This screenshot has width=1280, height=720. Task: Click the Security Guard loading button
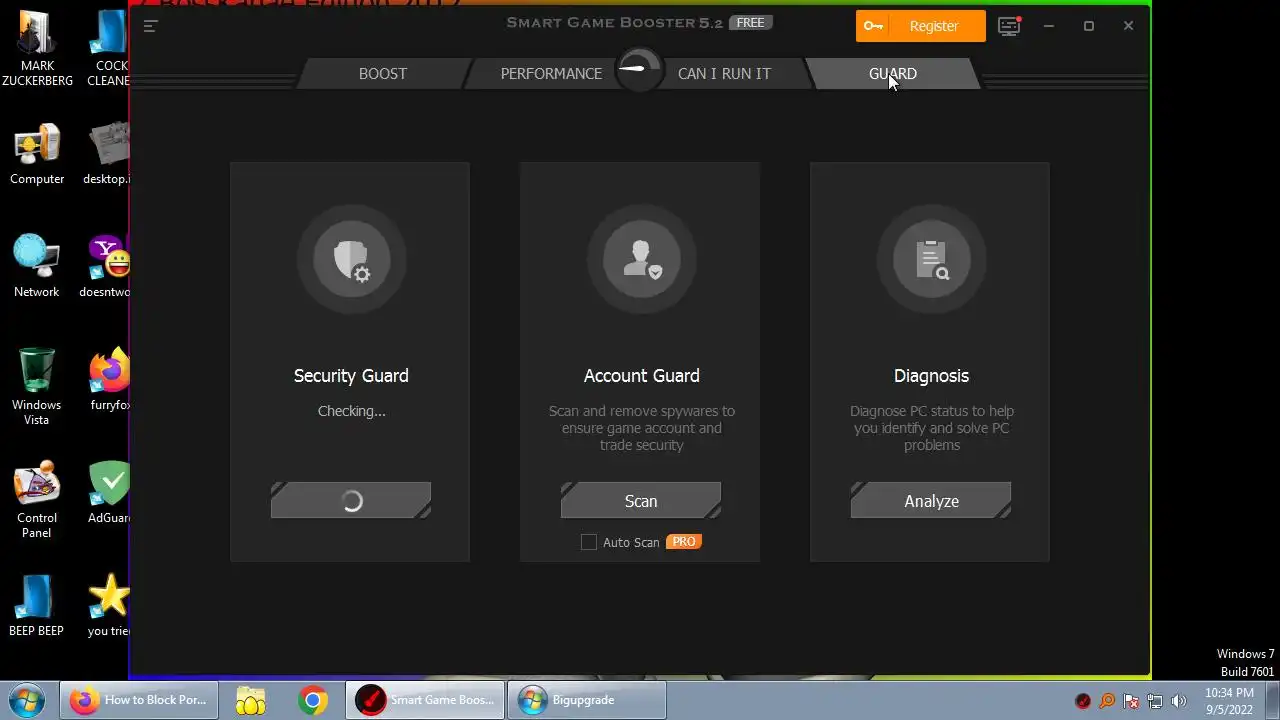(x=351, y=501)
